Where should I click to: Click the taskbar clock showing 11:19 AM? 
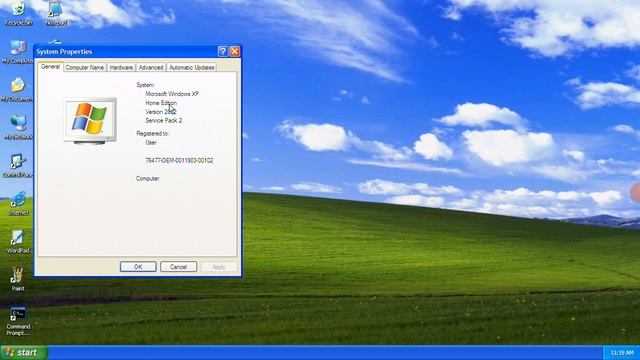622,353
